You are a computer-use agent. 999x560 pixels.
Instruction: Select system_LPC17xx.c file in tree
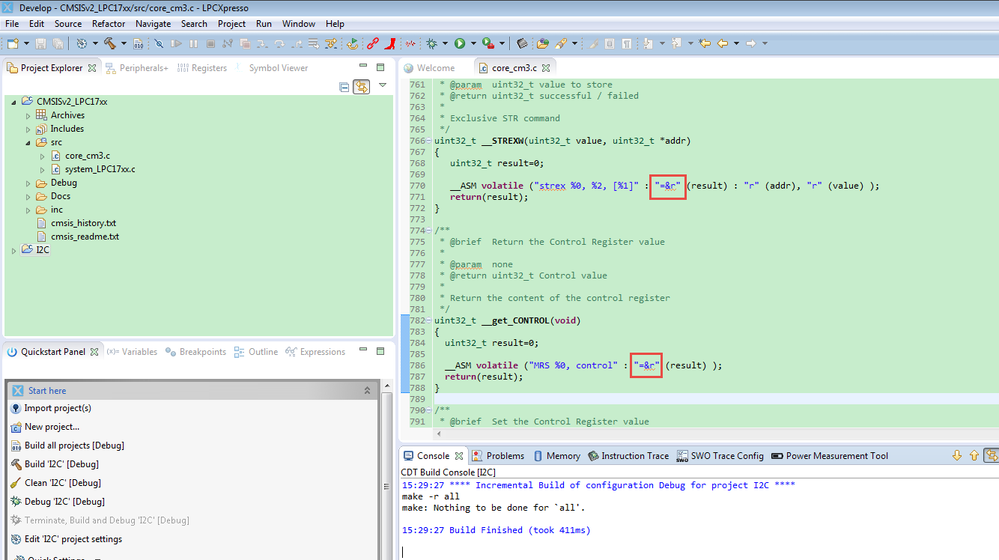(100, 169)
